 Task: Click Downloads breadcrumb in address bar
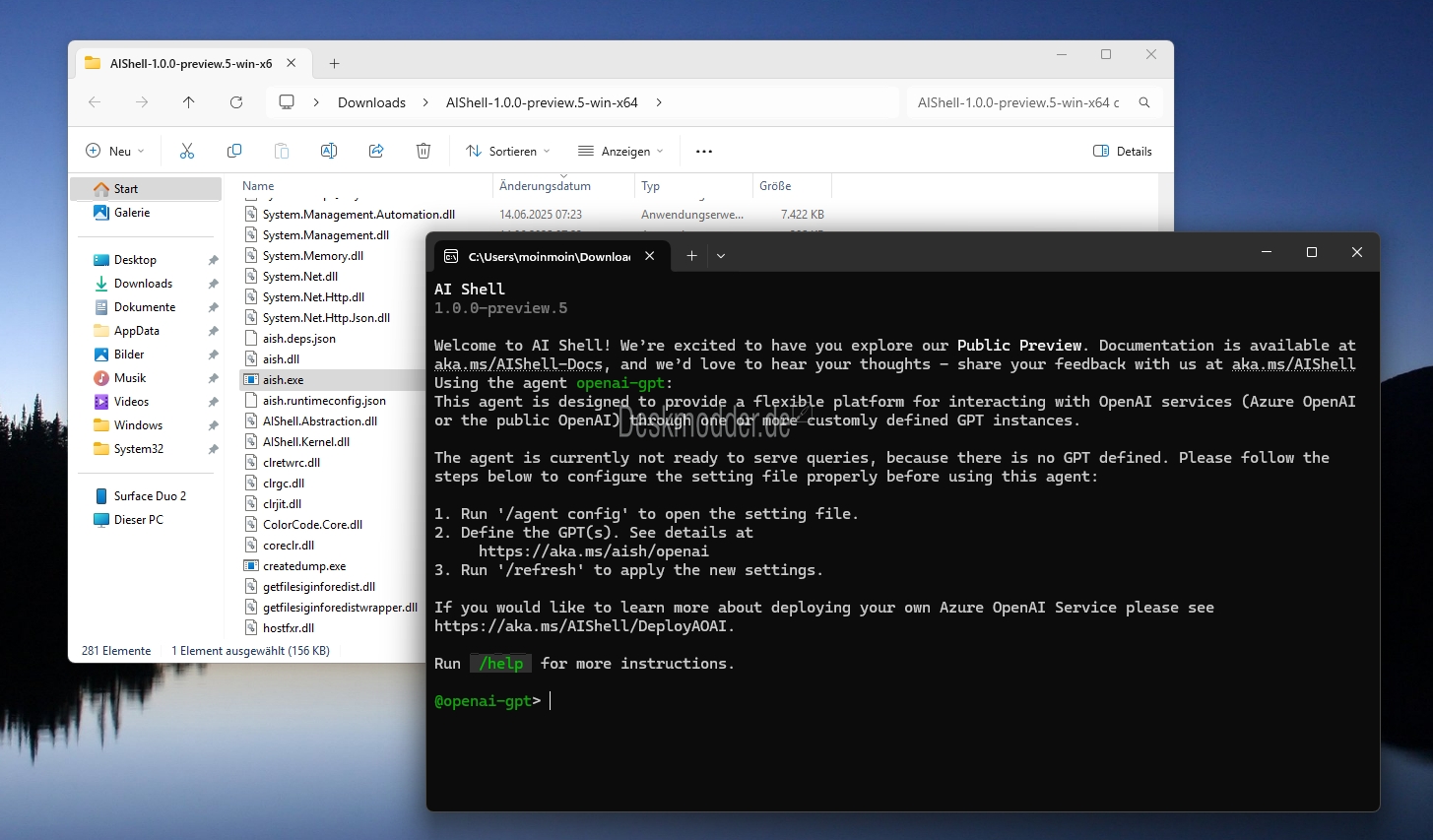point(371,102)
